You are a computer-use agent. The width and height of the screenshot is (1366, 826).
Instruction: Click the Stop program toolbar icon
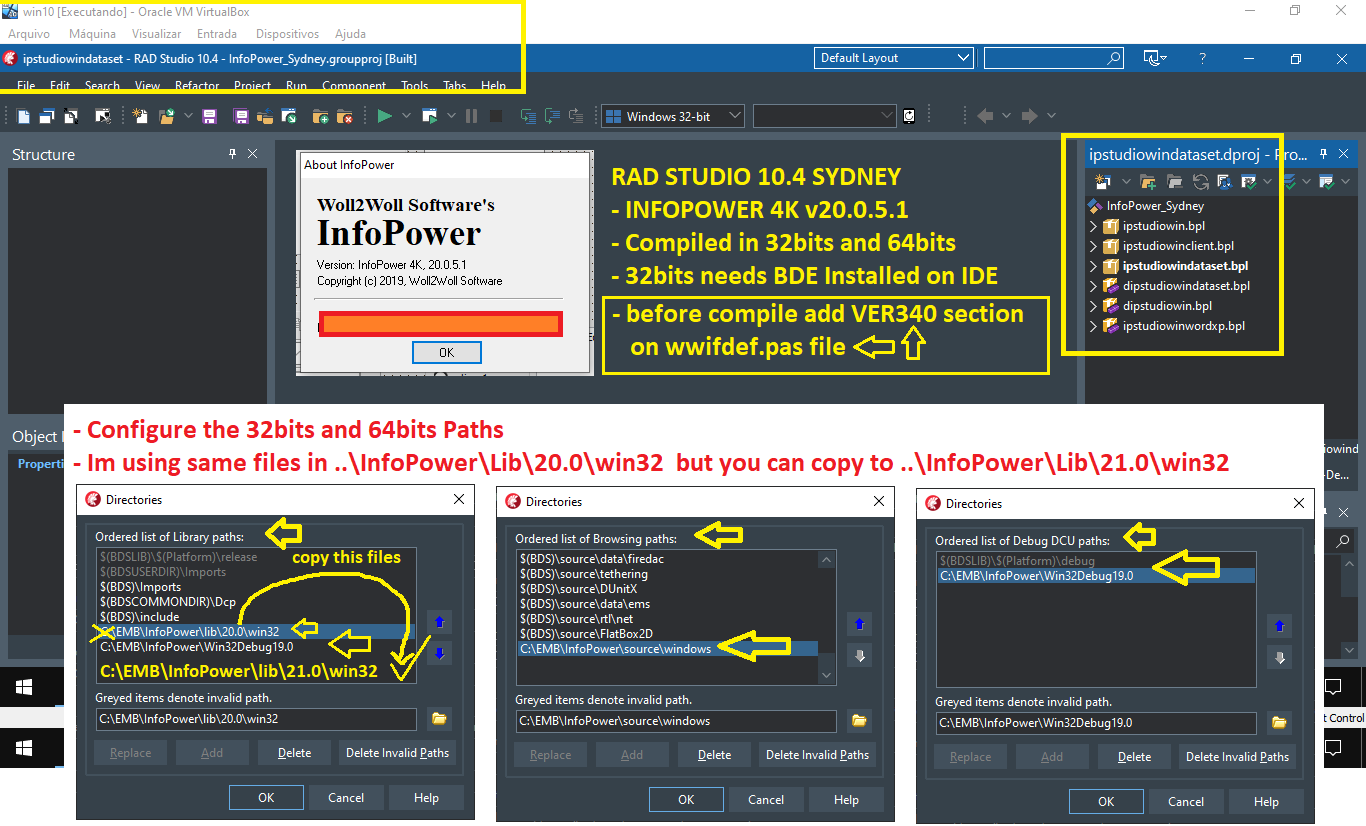pos(495,116)
